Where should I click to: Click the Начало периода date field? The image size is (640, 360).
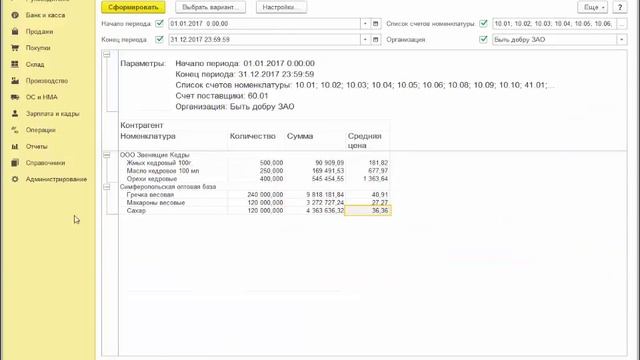pyautogui.click(x=264, y=24)
